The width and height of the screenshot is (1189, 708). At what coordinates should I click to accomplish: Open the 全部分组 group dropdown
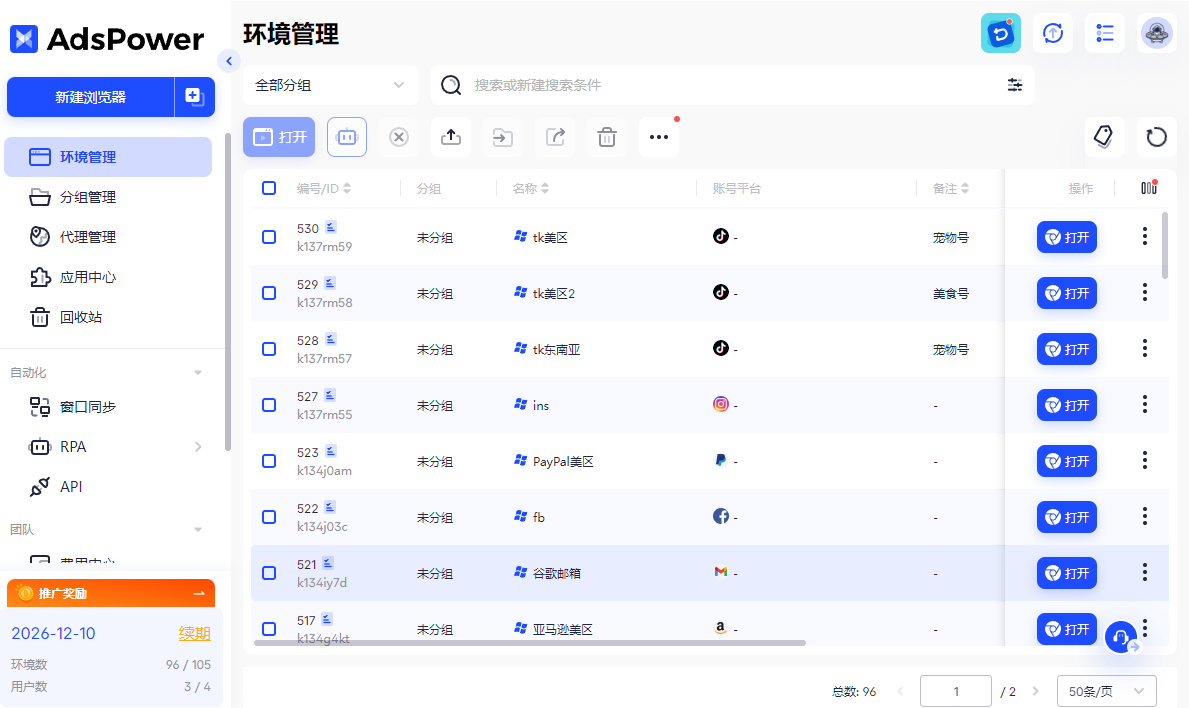pos(330,85)
